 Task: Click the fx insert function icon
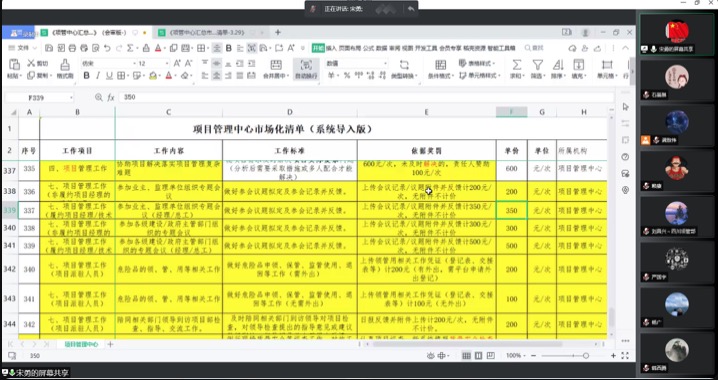(x=111, y=98)
